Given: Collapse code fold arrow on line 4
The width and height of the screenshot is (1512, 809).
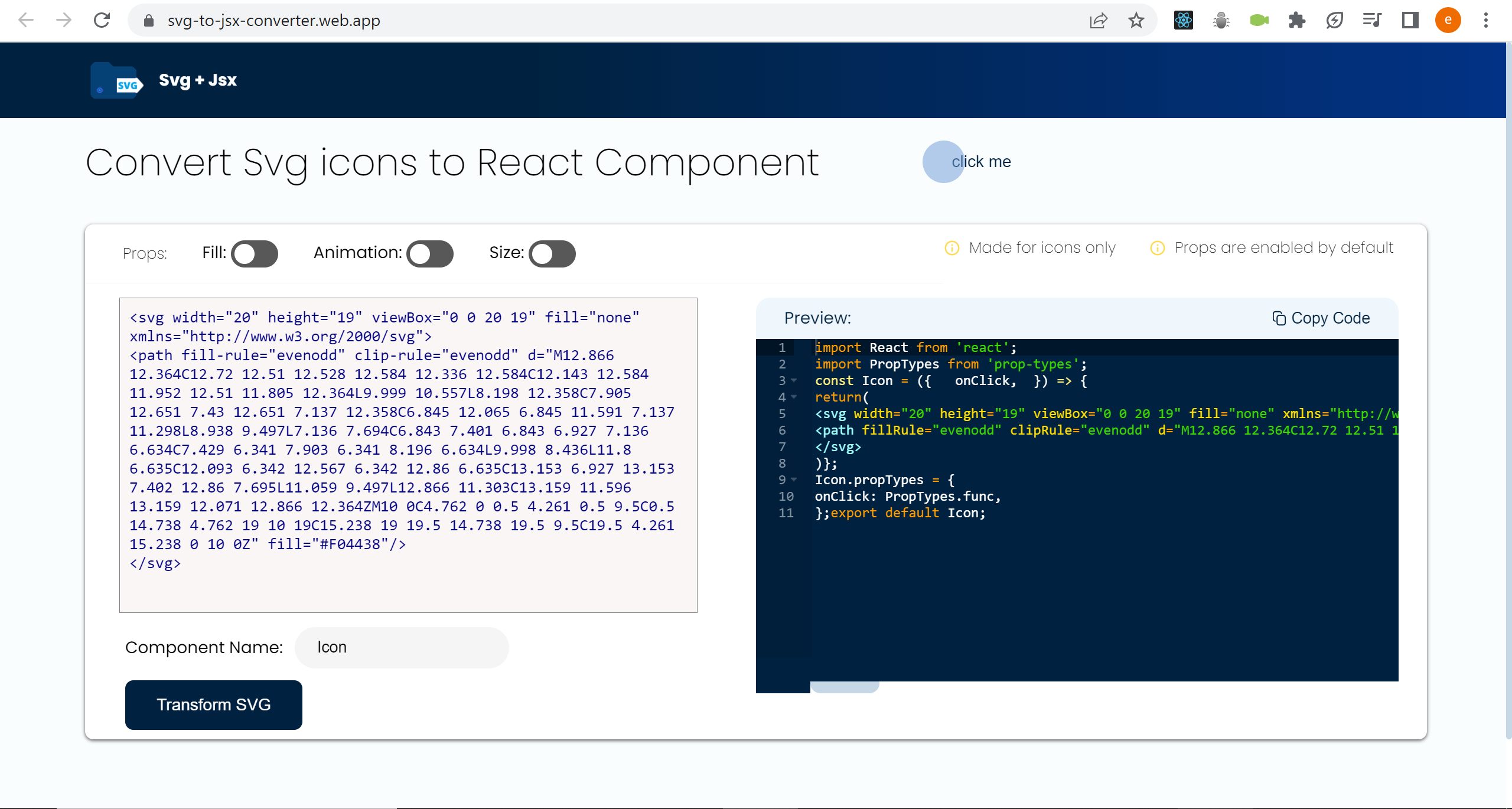Looking at the screenshot, I should (x=794, y=397).
